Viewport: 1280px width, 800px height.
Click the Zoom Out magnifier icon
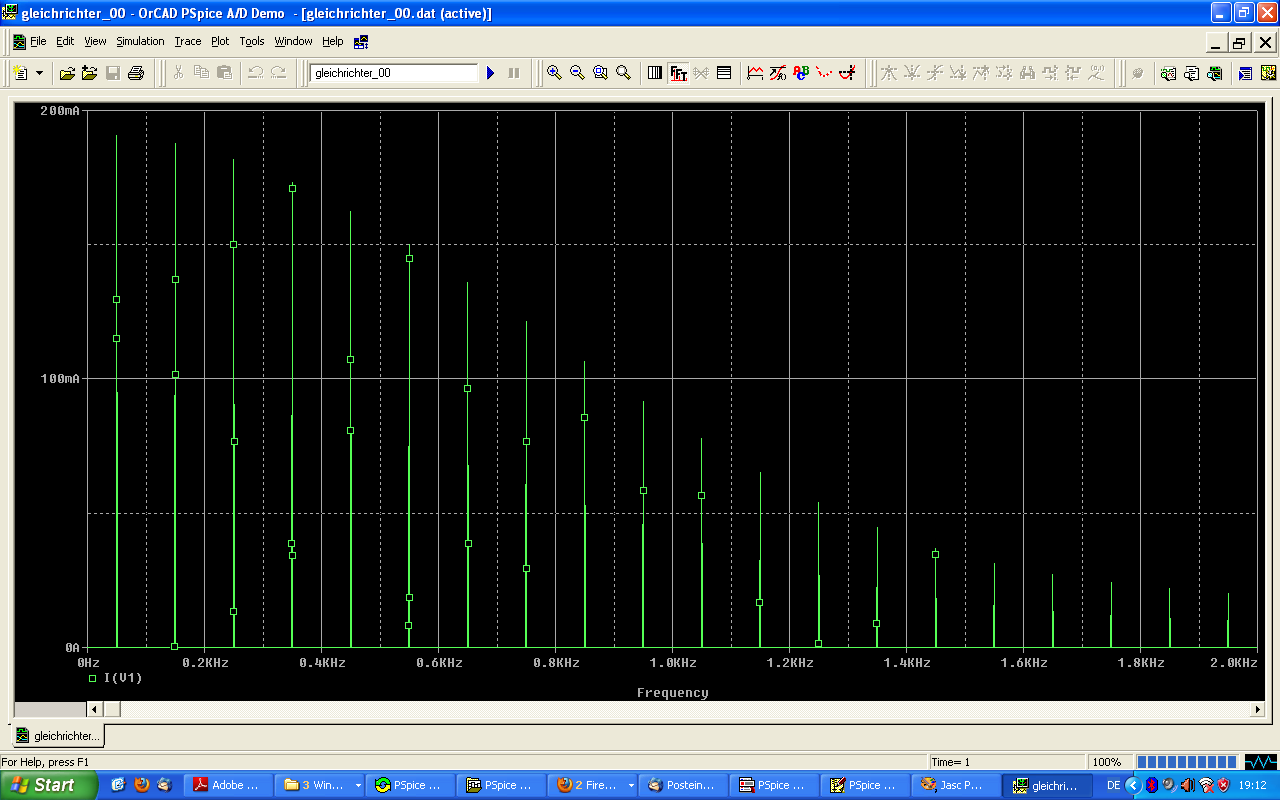pos(577,73)
